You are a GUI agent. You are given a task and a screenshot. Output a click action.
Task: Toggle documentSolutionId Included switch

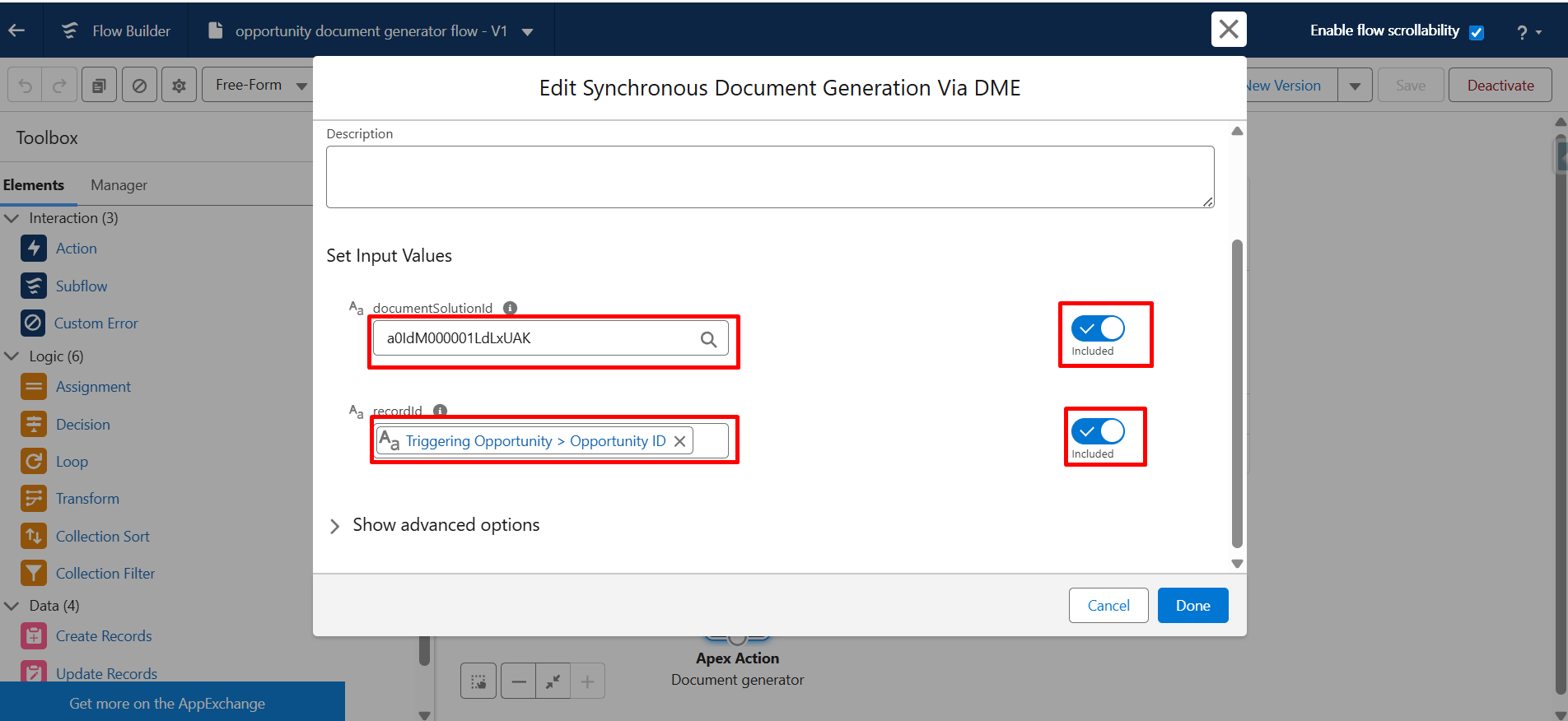(1098, 328)
